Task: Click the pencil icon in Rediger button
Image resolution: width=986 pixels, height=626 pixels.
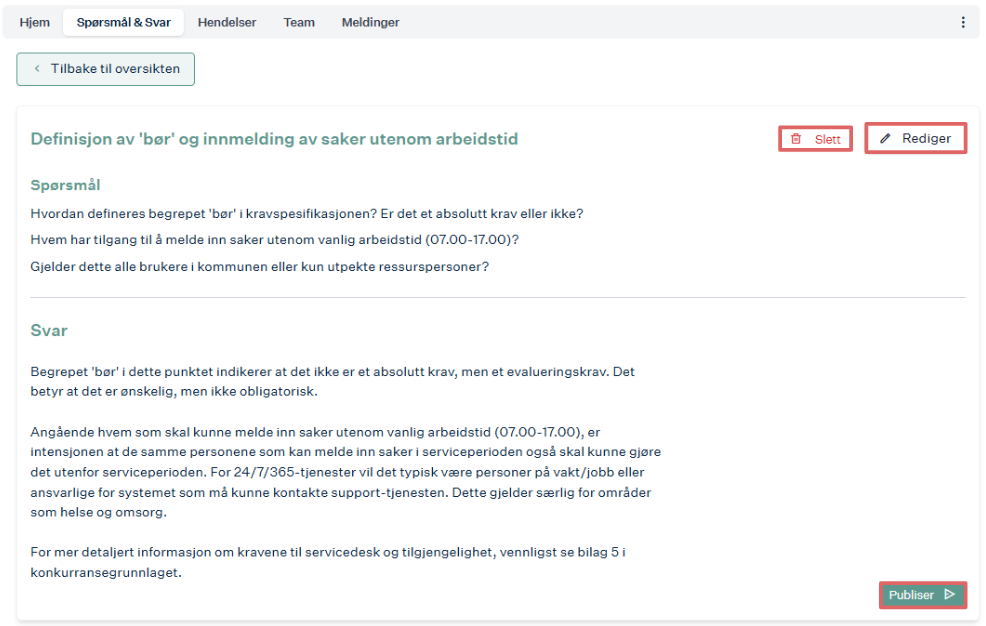Action: click(885, 138)
